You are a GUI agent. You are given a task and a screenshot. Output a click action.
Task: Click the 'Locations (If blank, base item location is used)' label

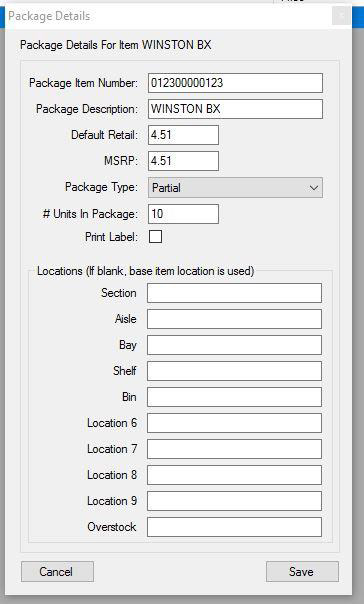click(x=146, y=271)
